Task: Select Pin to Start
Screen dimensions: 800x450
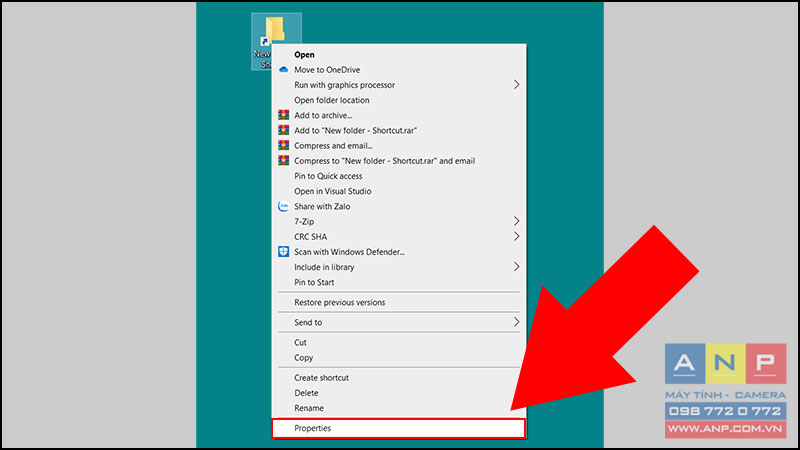Action: pyautogui.click(x=398, y=282)
